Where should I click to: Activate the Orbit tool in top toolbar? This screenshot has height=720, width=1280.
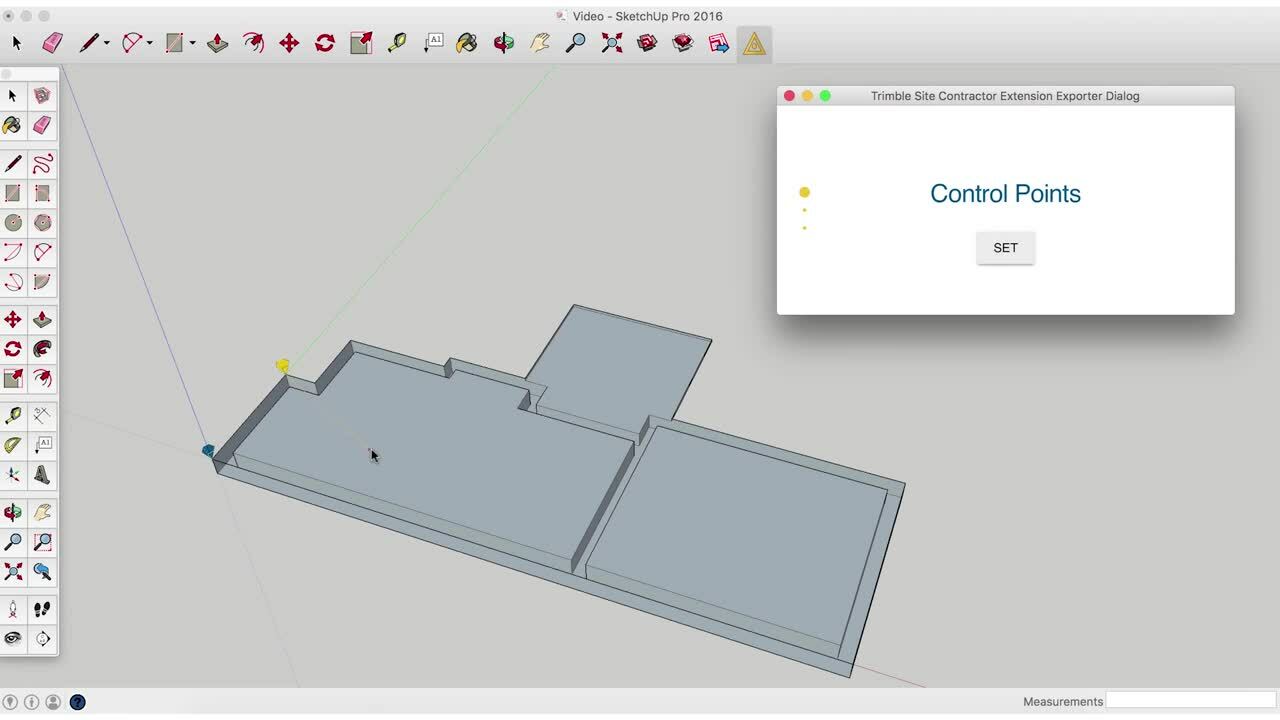(x=503, y=43)
